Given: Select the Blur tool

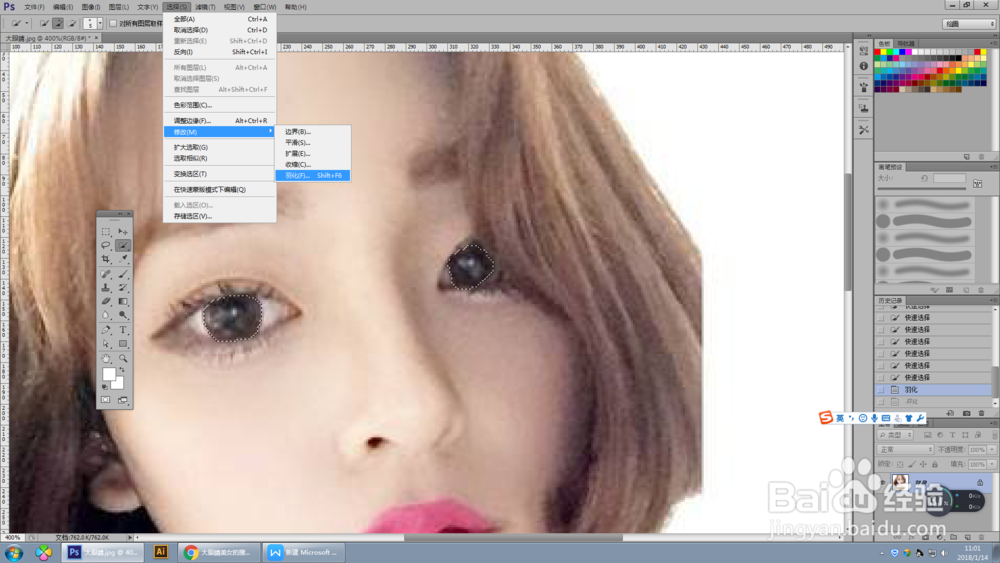Looking at the screenshot, I should pyautogui.click(x=106, y=315).
